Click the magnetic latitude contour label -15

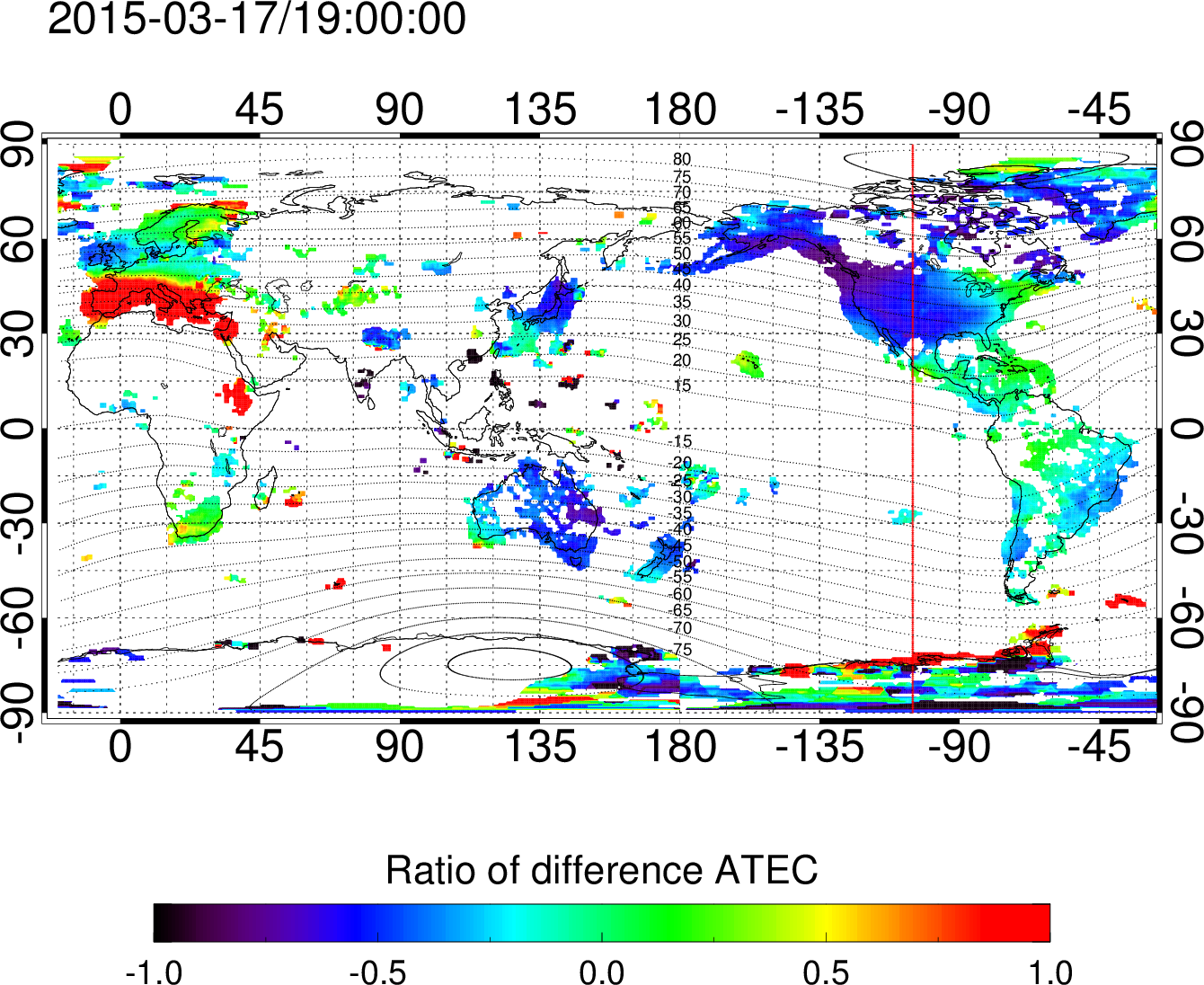[681, 441]
